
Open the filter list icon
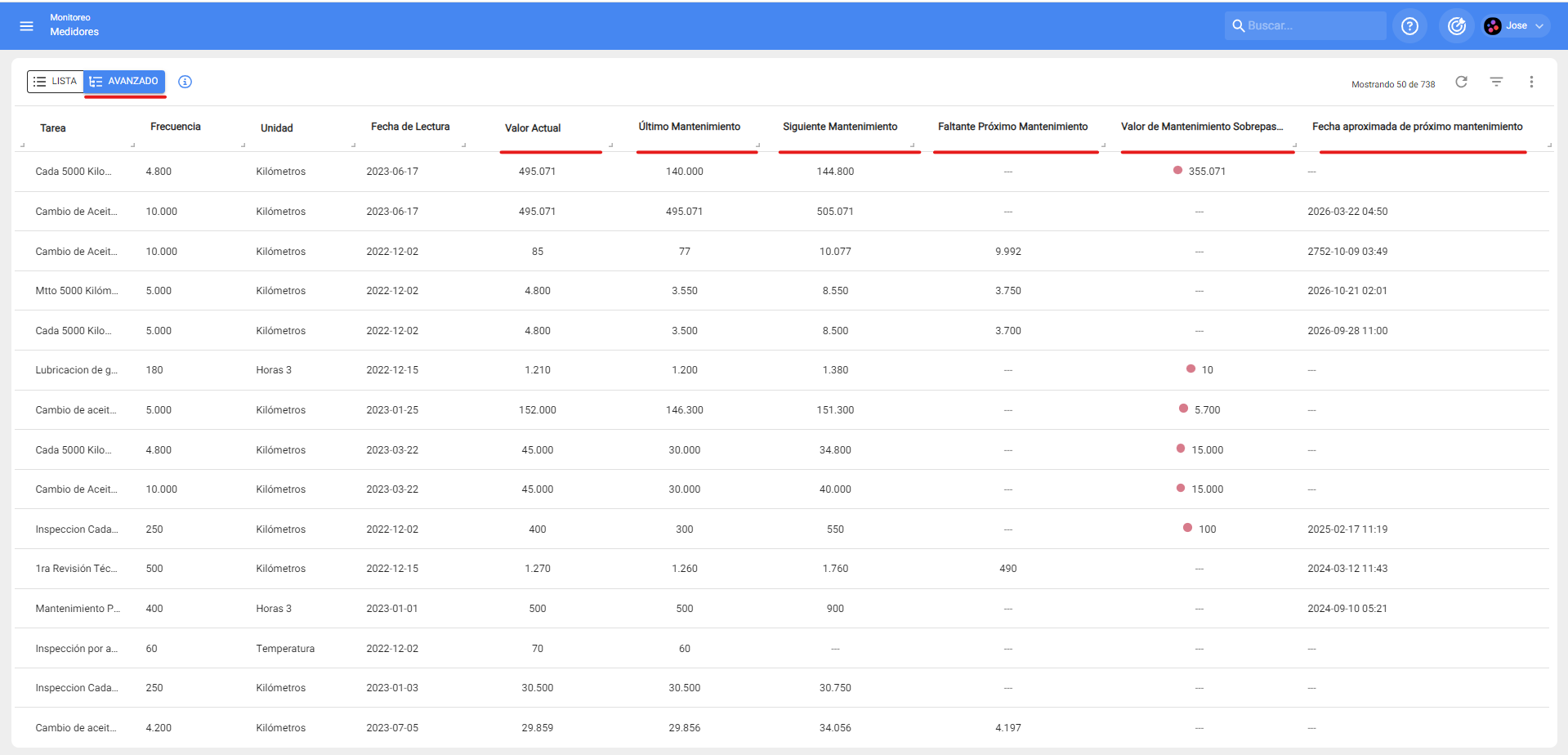click(1496, 82)
